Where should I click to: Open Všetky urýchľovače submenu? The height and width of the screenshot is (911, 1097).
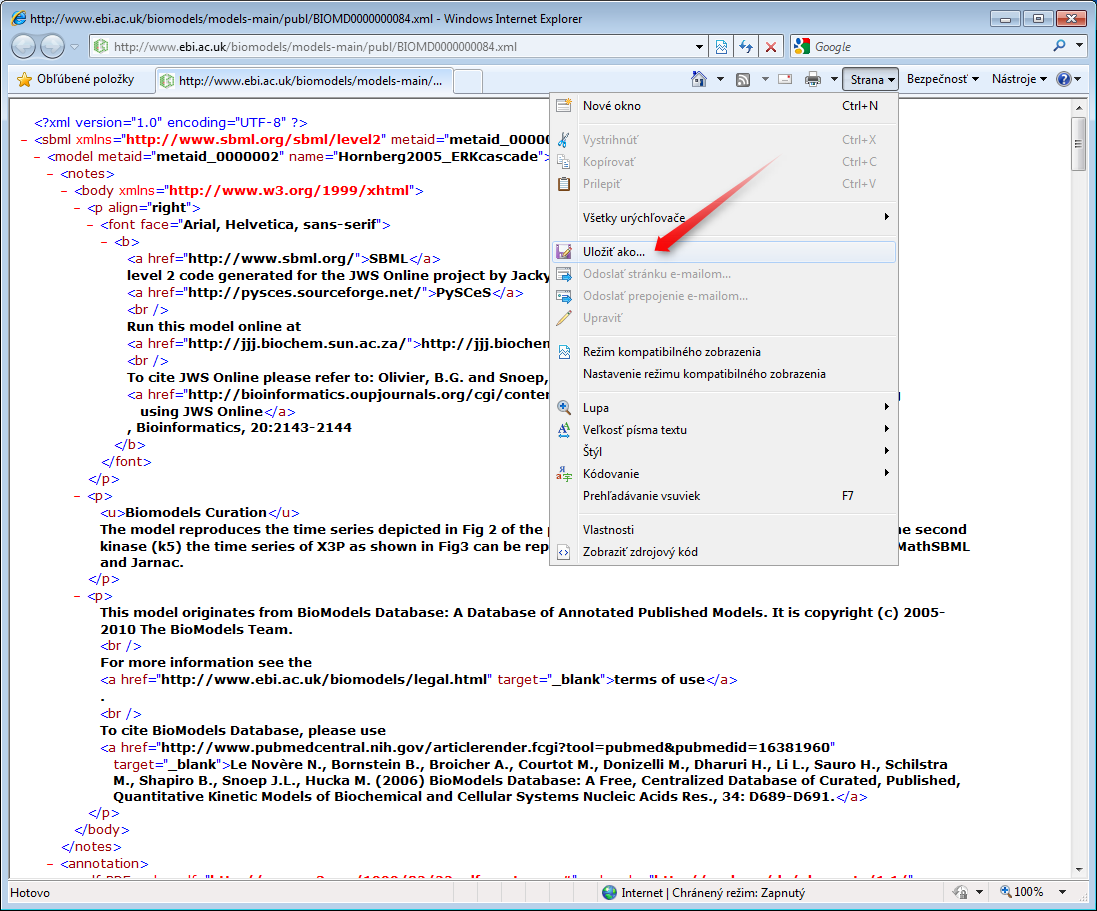pos(723,218)
